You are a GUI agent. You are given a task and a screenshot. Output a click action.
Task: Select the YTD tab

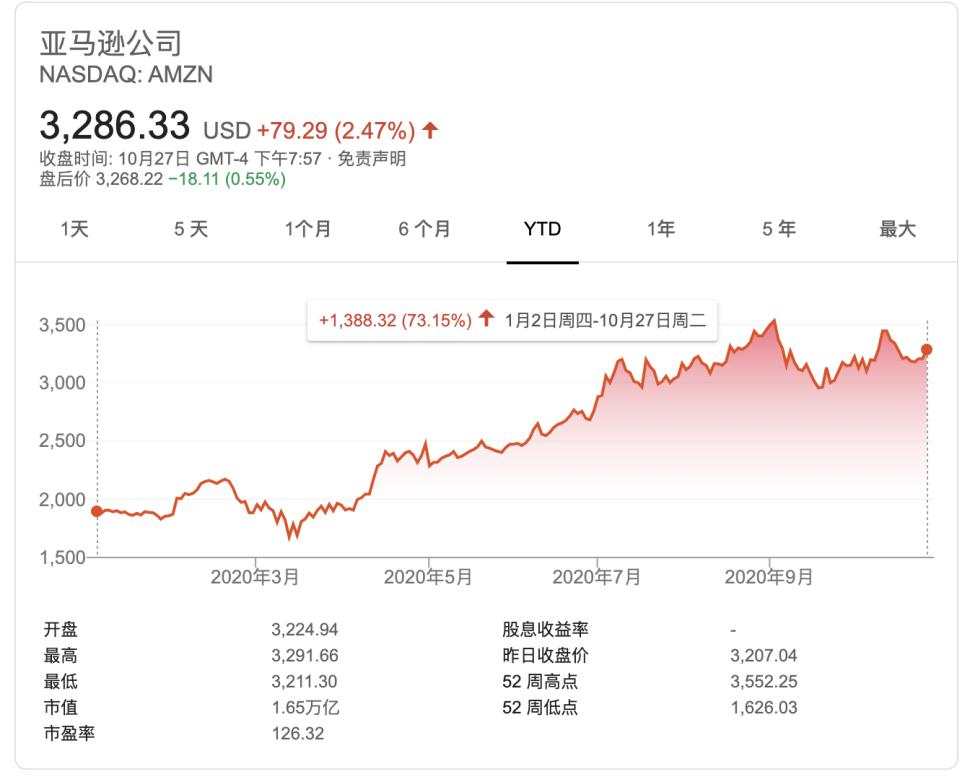click(542, 229)
